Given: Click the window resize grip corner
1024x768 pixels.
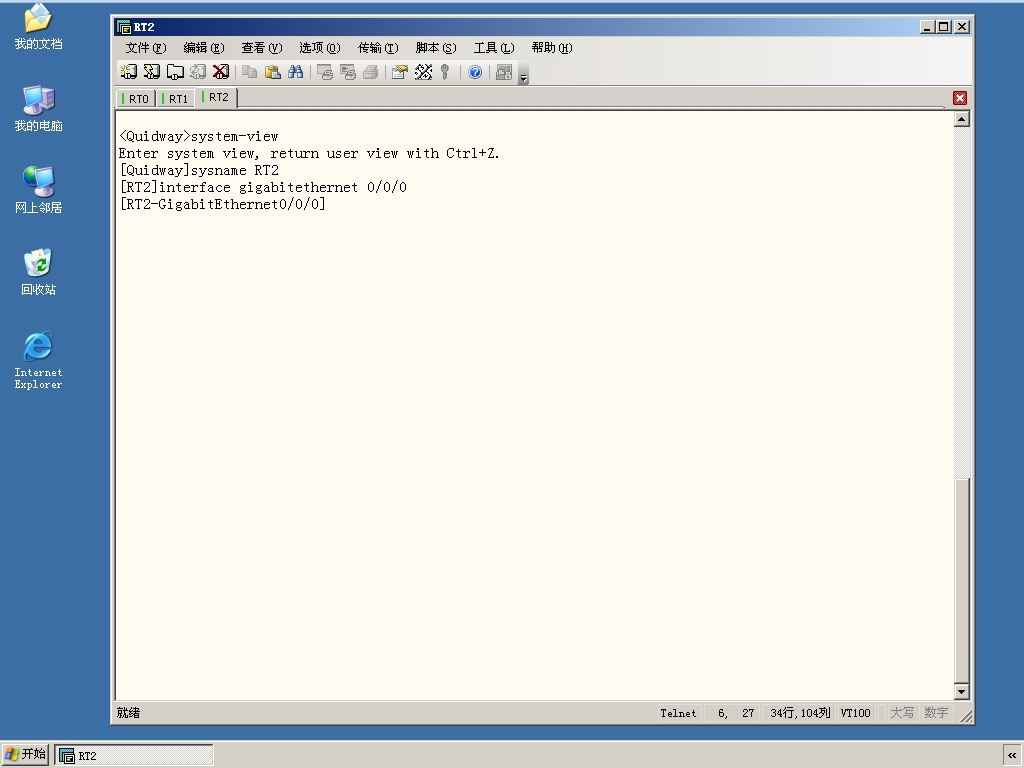Looking at the screenshot, I should [x=966, y=716].
